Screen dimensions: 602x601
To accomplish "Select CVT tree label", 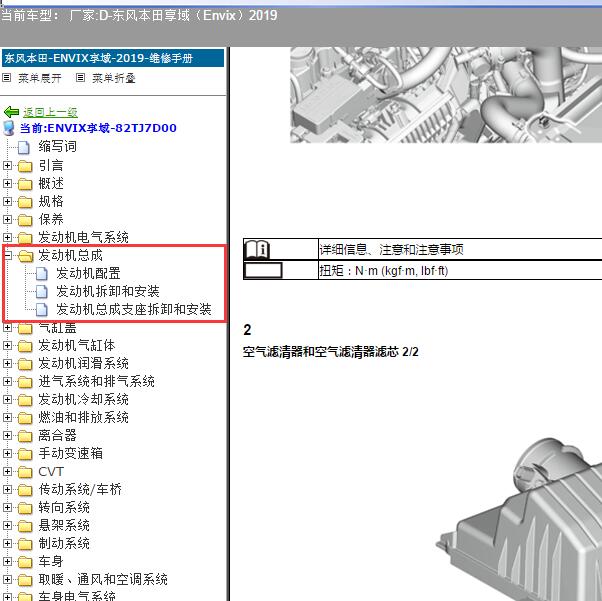I will pos(51,472).
